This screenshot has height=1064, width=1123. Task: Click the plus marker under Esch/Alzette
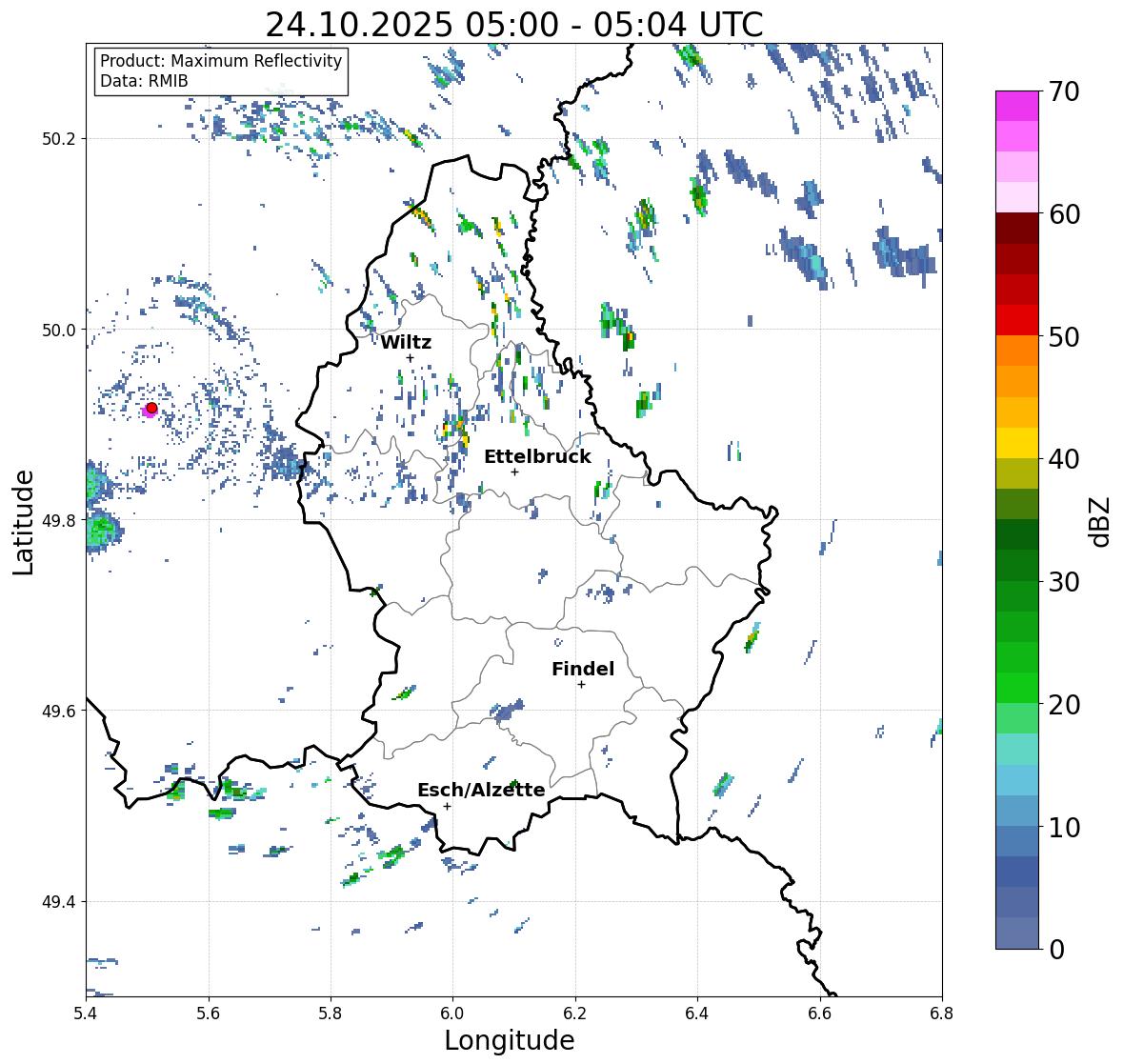[x=447, y=806]
